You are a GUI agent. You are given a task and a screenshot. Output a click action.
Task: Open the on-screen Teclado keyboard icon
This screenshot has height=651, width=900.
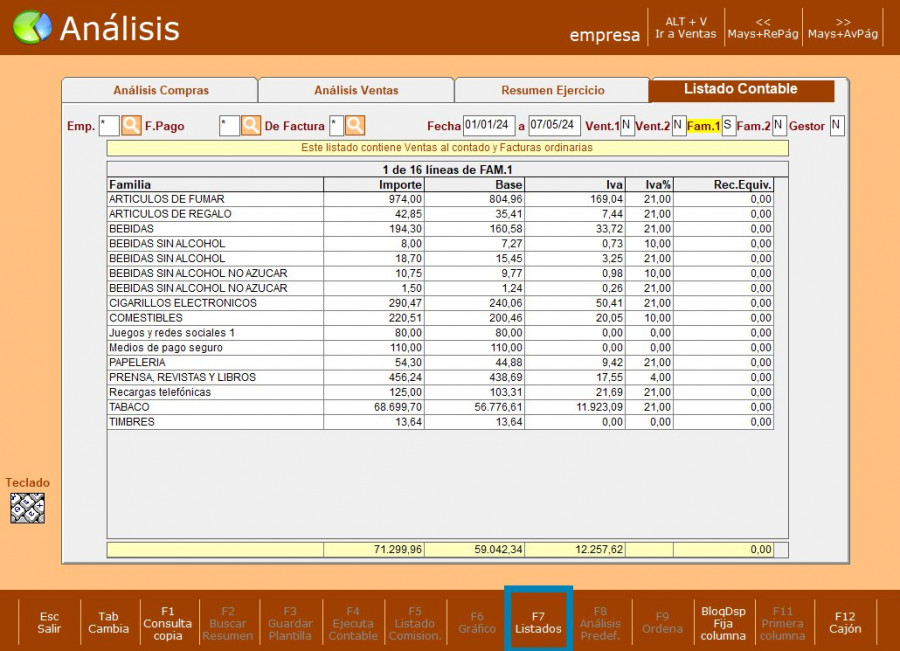pos(27,508)
